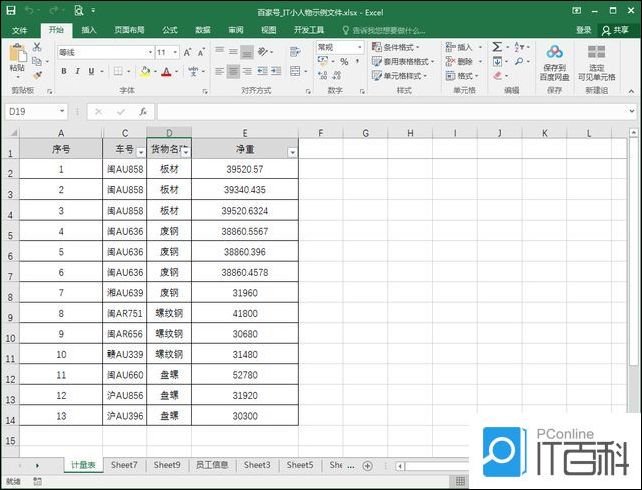Click the Save to Baidu Netdisk icon
642x490 pixels.
tap(554, 53)
